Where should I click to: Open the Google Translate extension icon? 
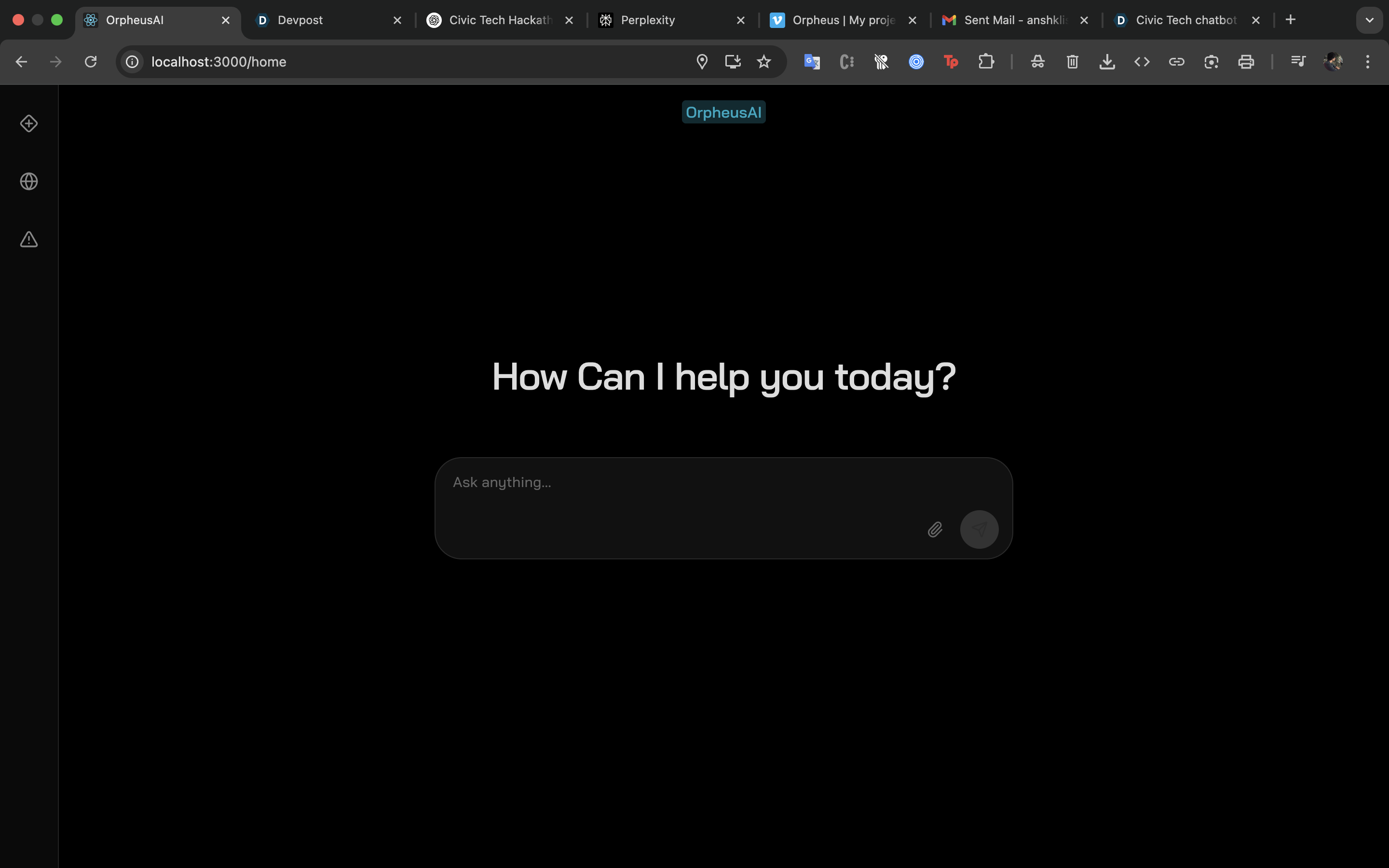[x=812, y=61]
